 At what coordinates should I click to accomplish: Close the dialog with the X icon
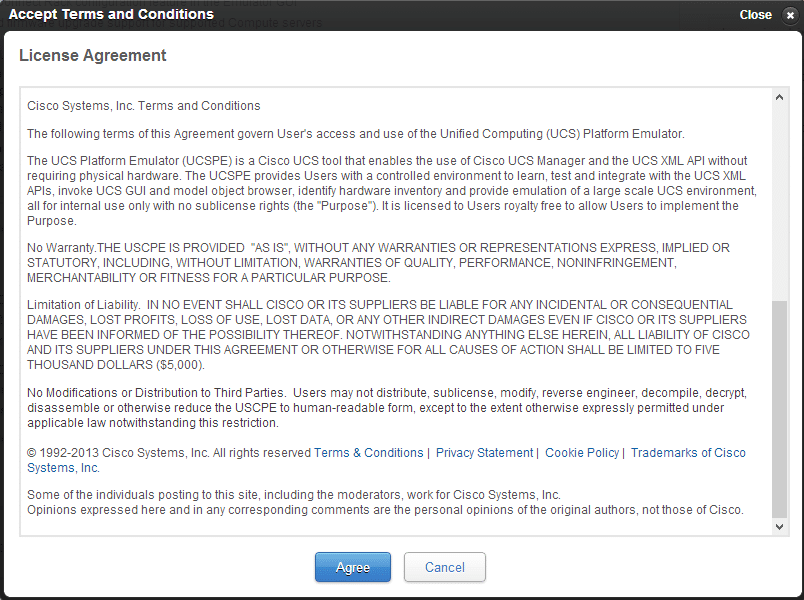coord(789,15)
